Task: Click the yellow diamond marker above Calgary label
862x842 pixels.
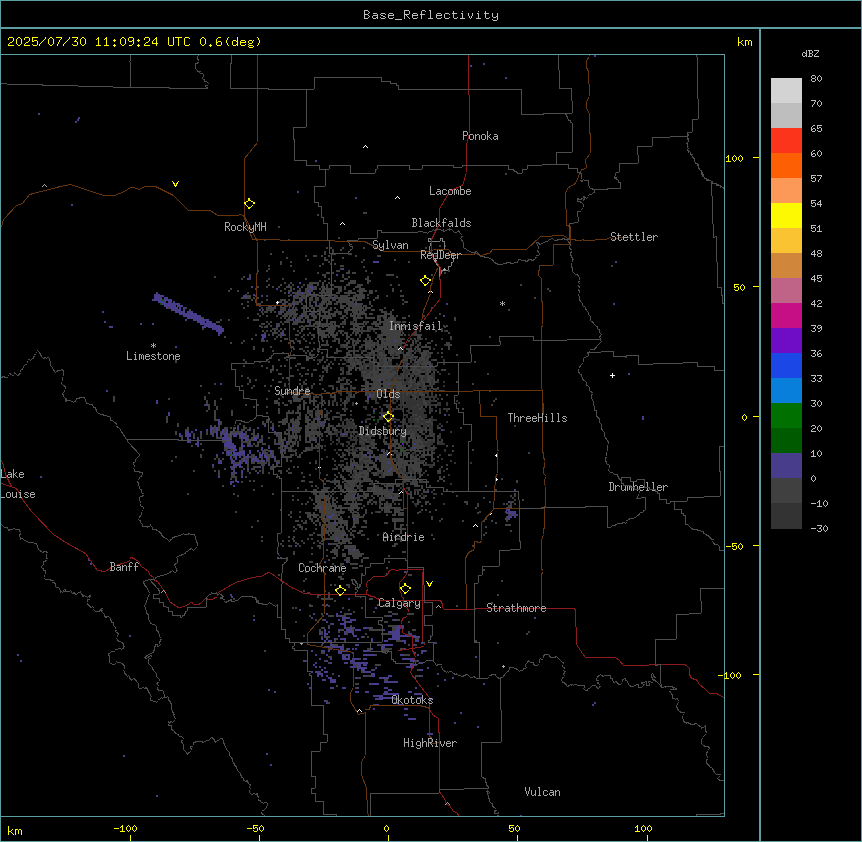Action: 405,589
